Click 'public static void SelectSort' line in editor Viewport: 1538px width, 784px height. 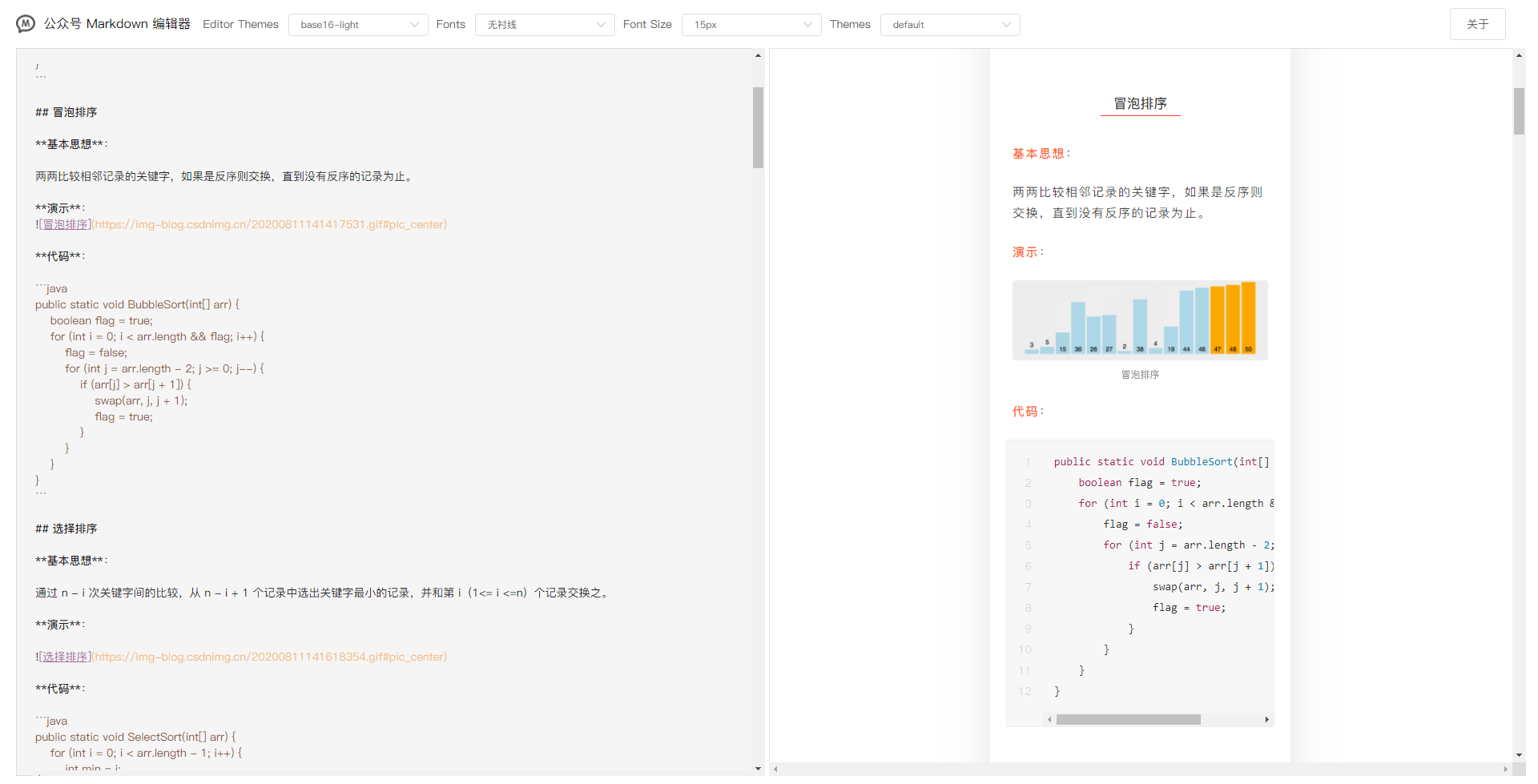[x=135, y=737]
